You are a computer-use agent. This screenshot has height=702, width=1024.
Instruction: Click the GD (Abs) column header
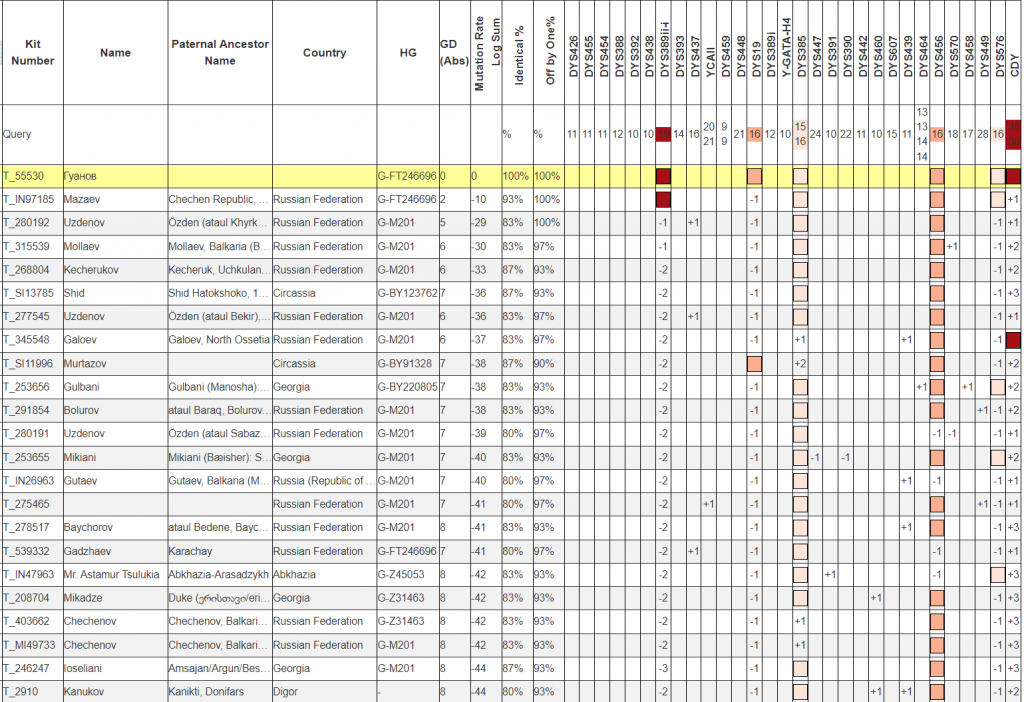pos(453,53)
